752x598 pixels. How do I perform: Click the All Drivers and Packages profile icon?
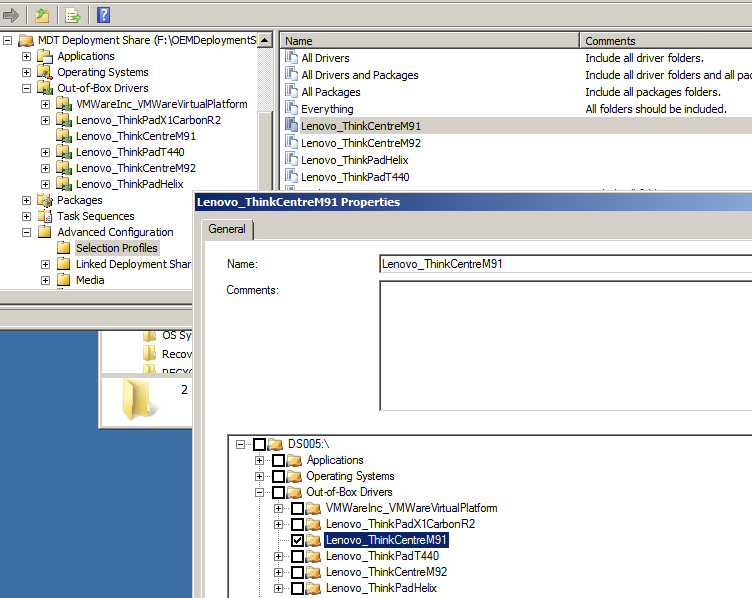click(x=291, y=74)
